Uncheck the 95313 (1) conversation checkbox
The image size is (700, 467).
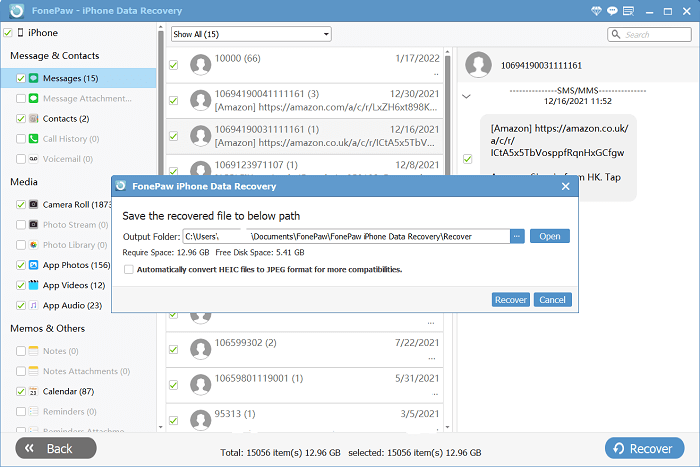[x=174, y=420]
